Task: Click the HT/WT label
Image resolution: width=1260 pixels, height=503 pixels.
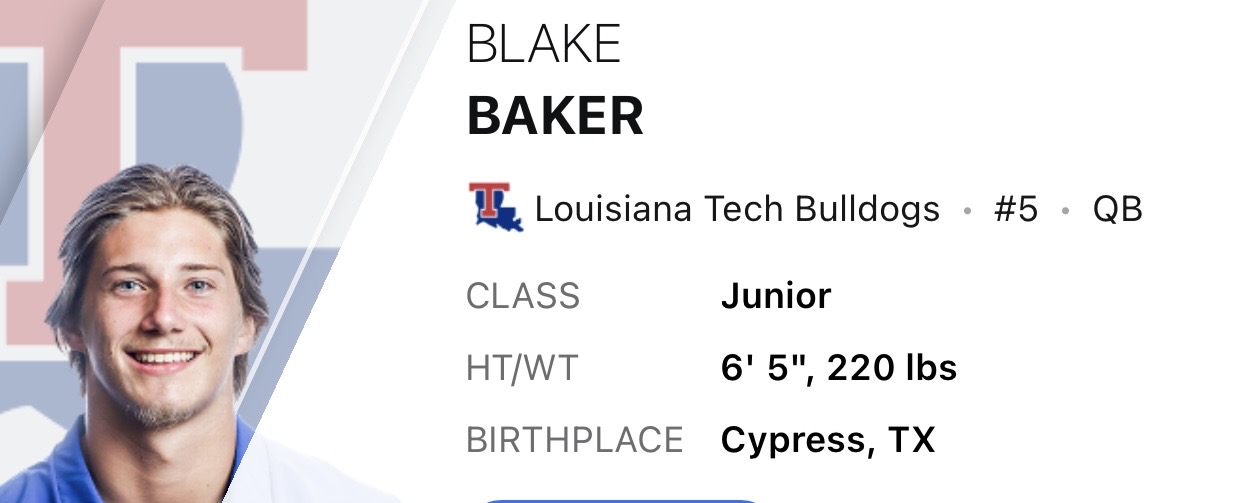Action: pos(522,368)
